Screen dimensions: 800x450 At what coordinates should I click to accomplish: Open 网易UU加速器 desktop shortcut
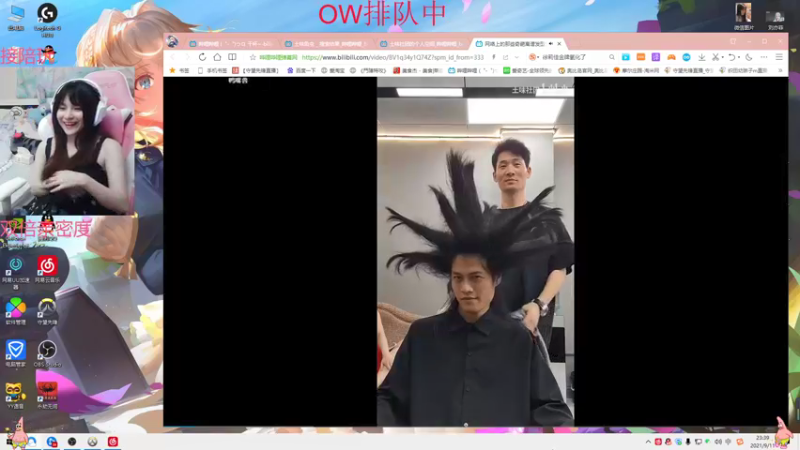tap(16, 273)
